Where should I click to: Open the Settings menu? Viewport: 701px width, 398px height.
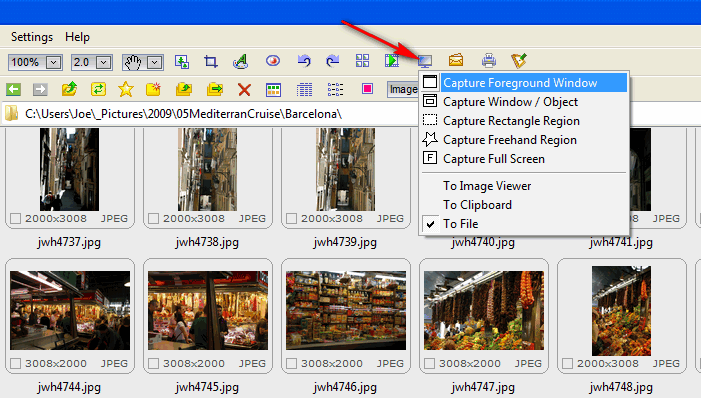32,37
